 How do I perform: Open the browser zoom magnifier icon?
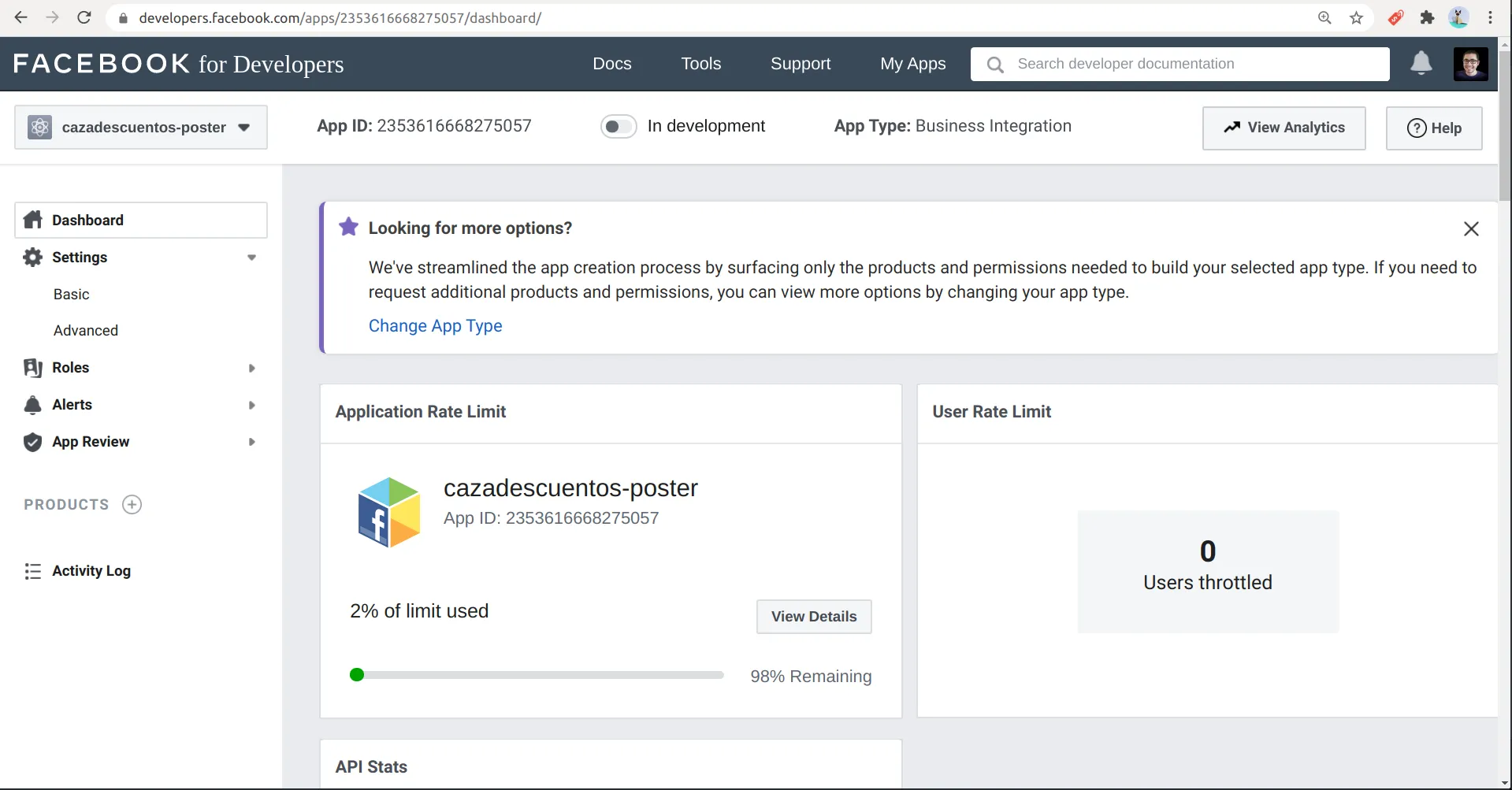[x=1324, y=17]
